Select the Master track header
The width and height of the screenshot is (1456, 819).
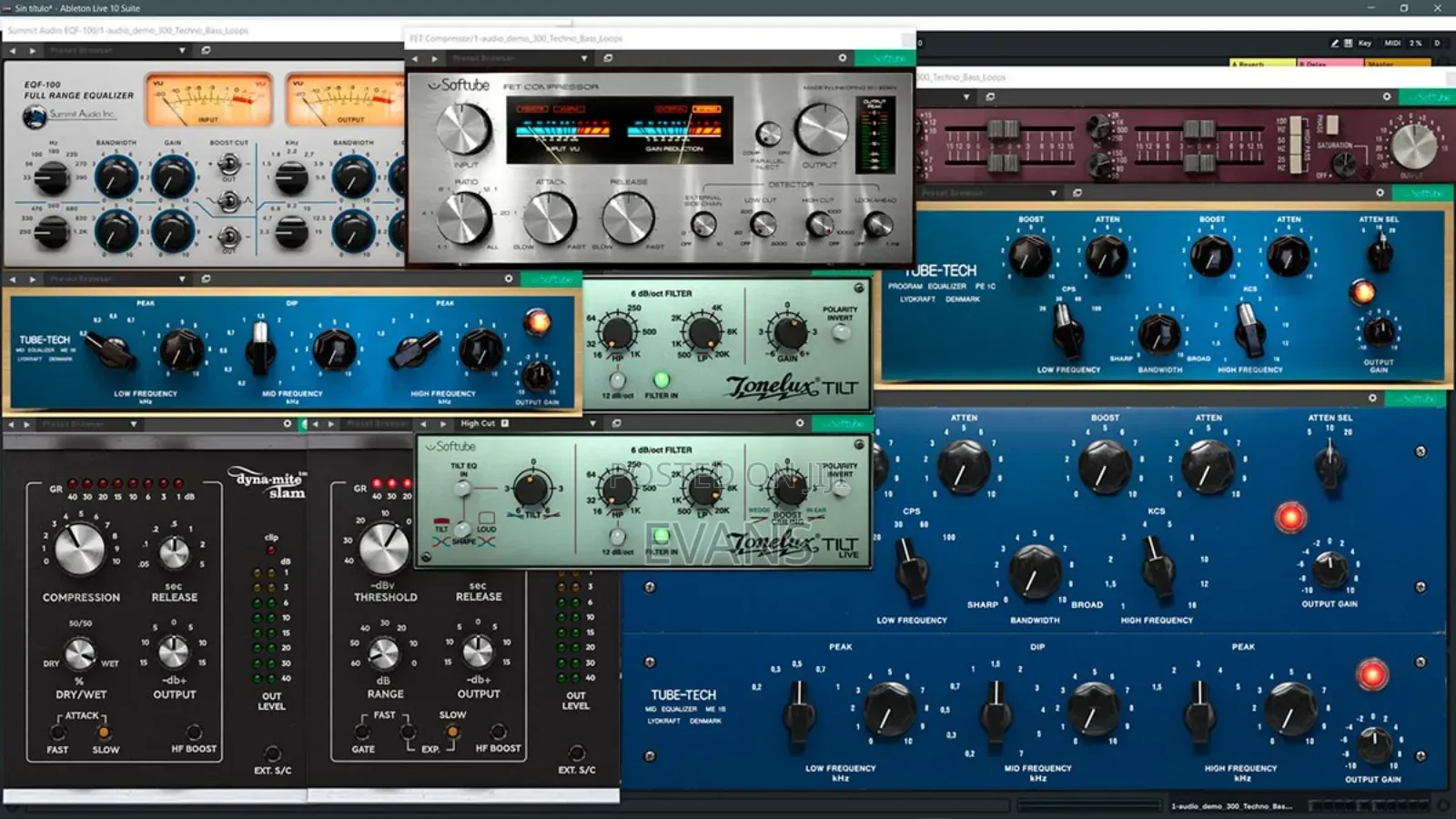(1398, 64)
